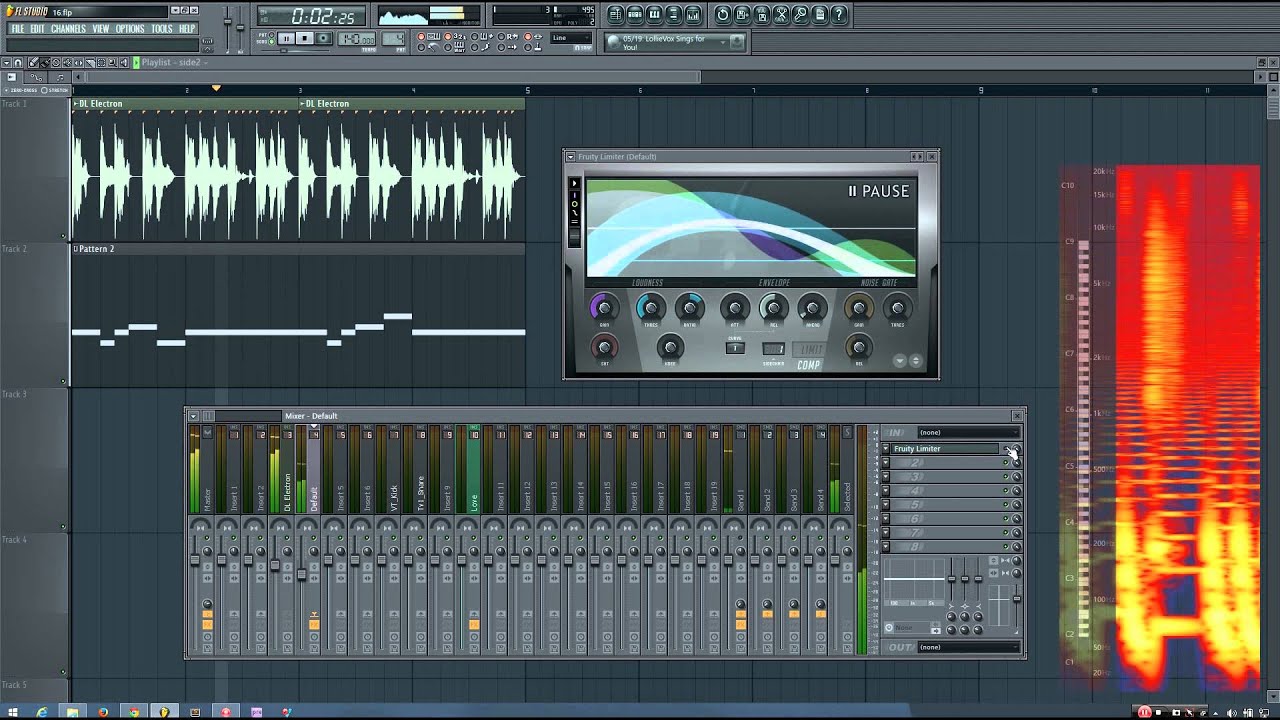This screenshot has height=720, width=1280.
Task: Show the playlist window icon
Action: (616, 14)
